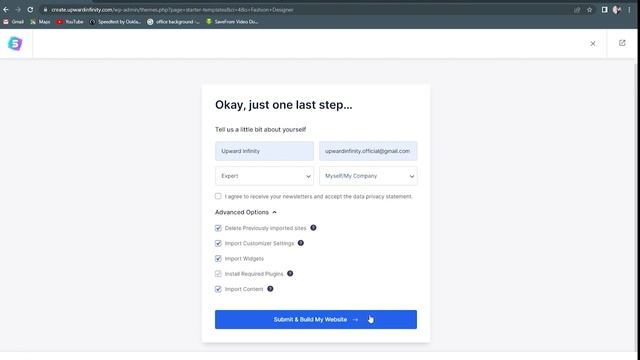The width and height of the screenshot is (640, 360).
Task: Open the Maps bookmark
Action: (x=40, y=22)
